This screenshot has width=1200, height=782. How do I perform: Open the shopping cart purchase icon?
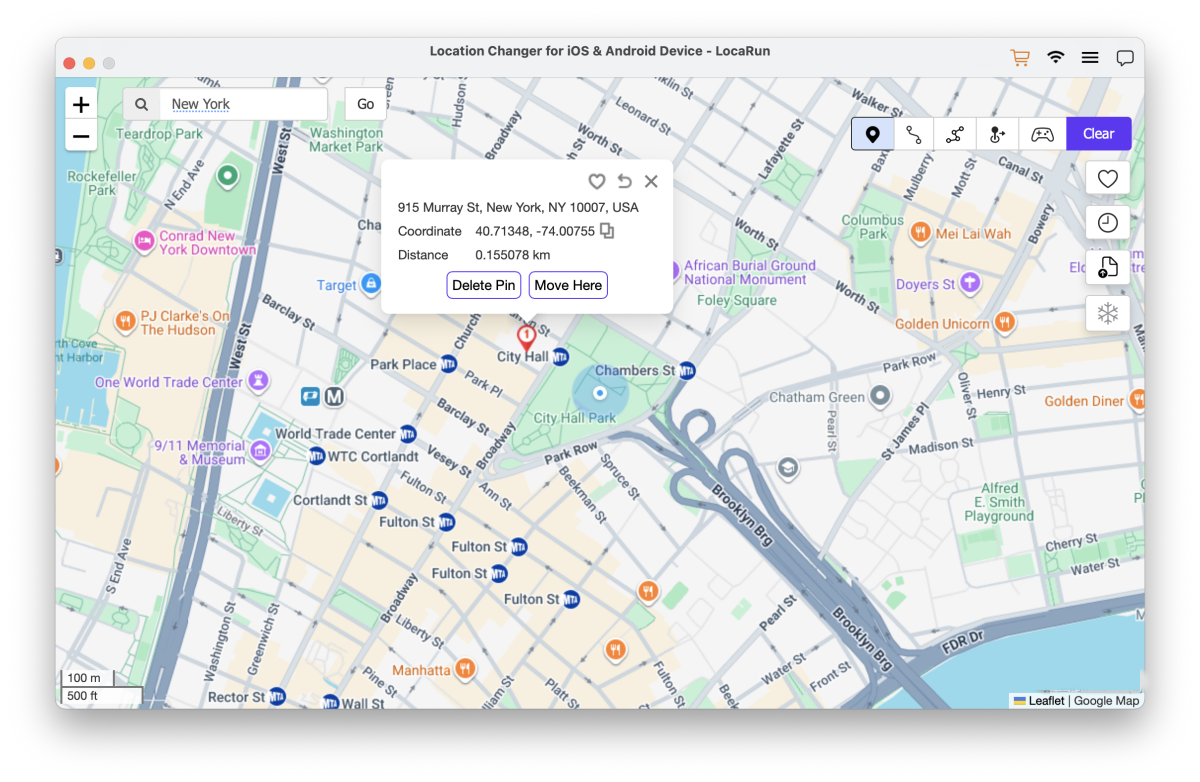coord(1020,58)
